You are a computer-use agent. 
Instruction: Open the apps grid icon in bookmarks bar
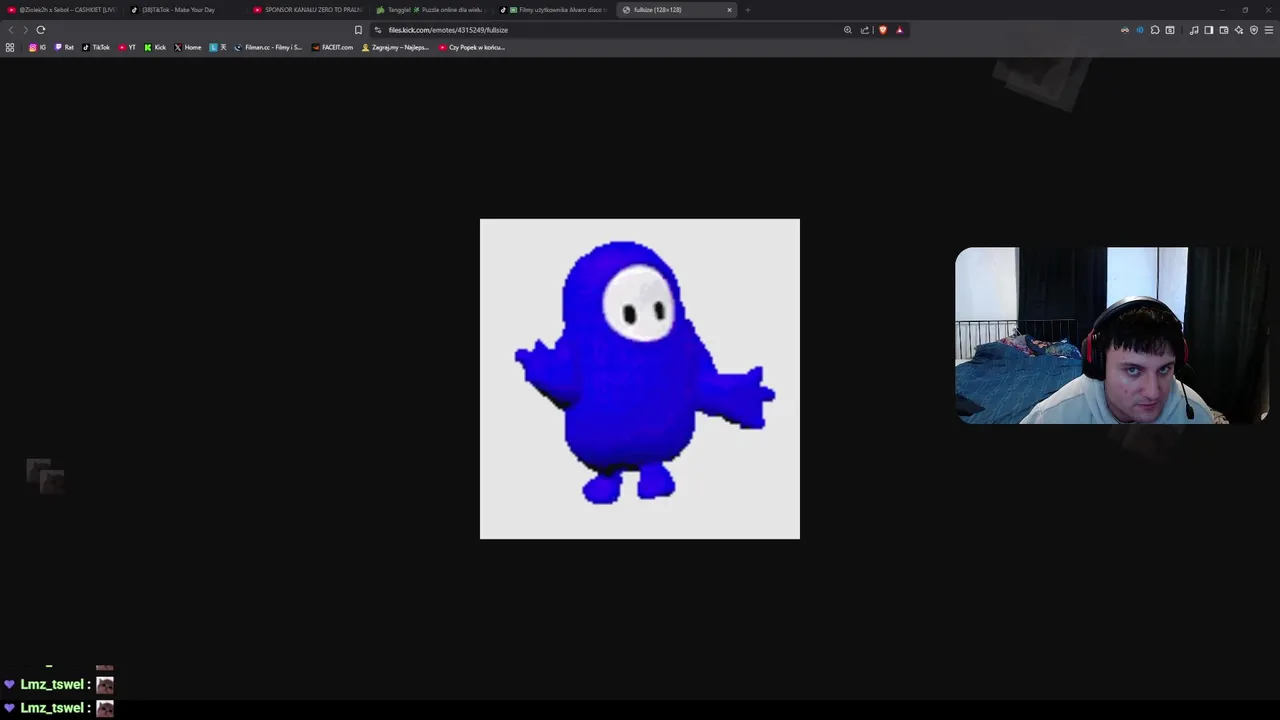click(x=10, y=47)
